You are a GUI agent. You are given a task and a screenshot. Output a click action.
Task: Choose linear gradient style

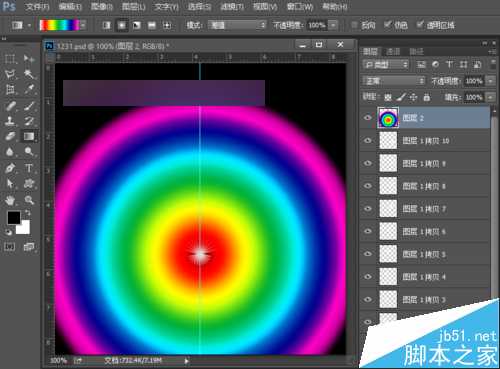107,25
